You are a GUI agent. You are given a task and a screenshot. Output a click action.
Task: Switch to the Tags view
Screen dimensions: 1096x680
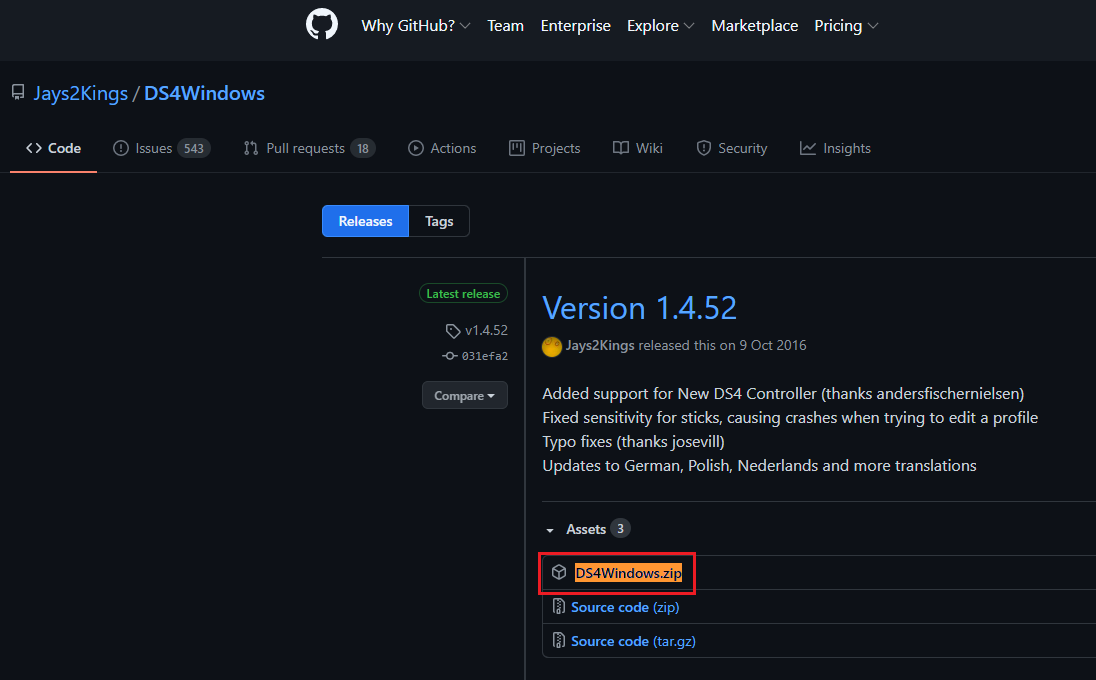(439, 221)
